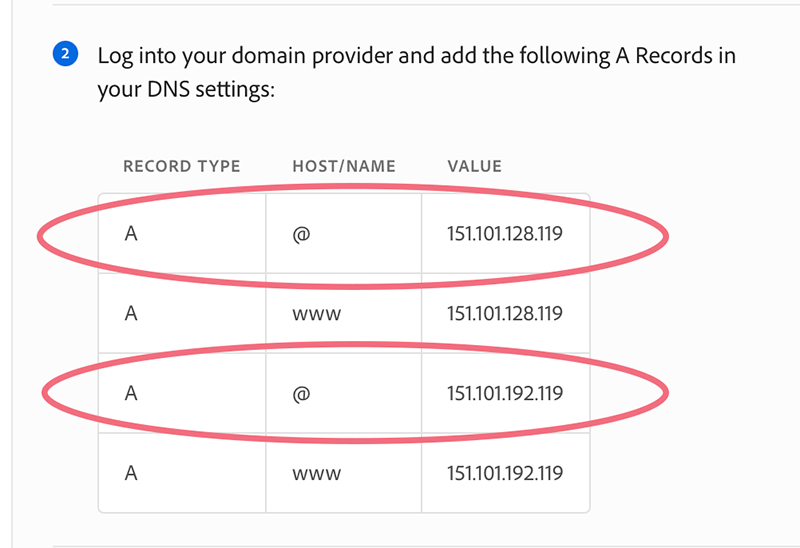The height and width of the screenshot is (548, 800).
Task: Select the @ host cell for 151.101.128.119
Action: pyautogui.click(x=300, y=234)
